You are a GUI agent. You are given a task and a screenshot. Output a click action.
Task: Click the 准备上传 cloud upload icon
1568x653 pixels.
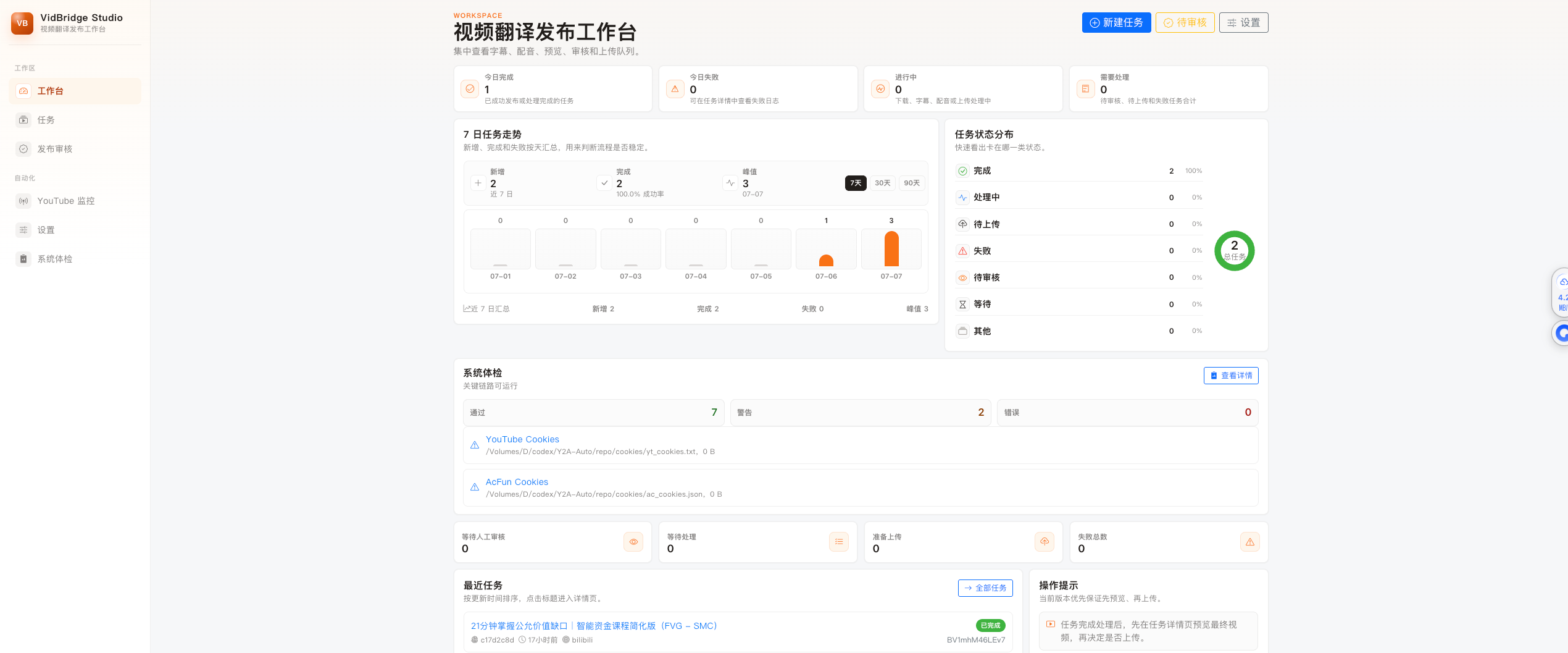(1045, 542)
